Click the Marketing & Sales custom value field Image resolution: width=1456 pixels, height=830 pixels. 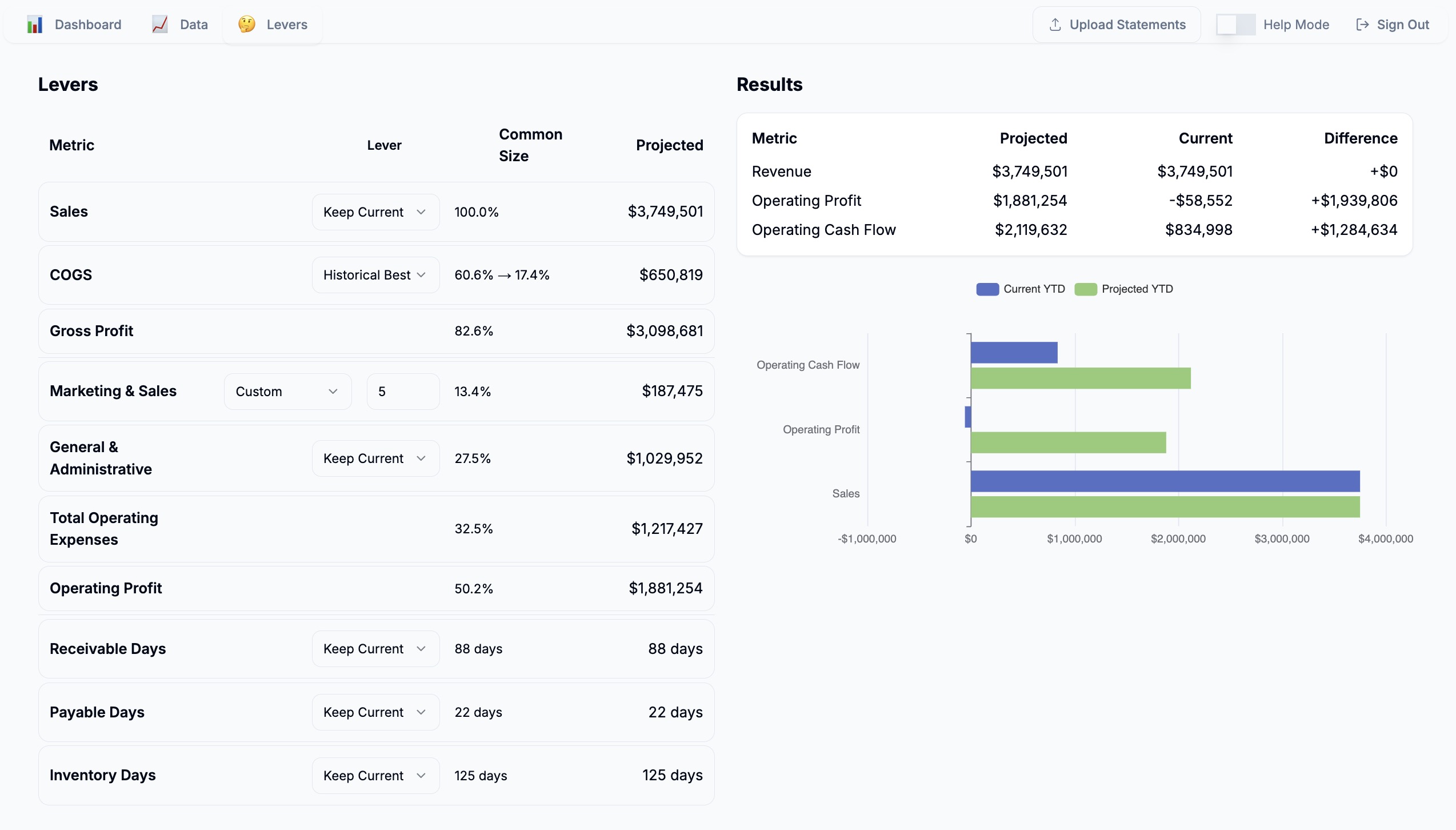click(x=403, y=392)
